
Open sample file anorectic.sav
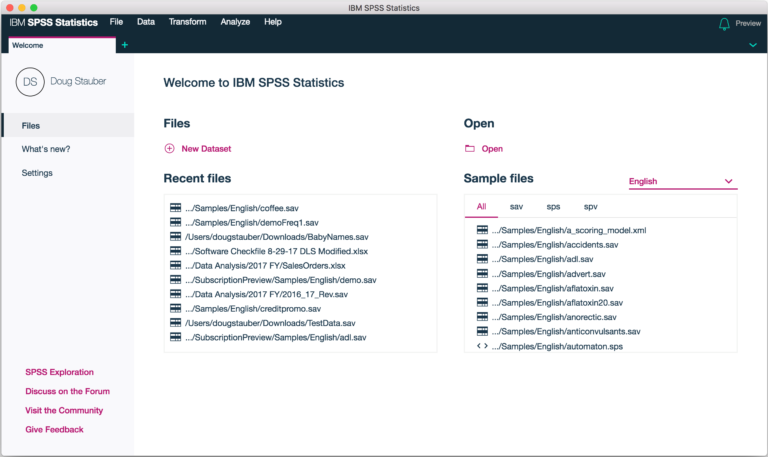coord(554,317)
